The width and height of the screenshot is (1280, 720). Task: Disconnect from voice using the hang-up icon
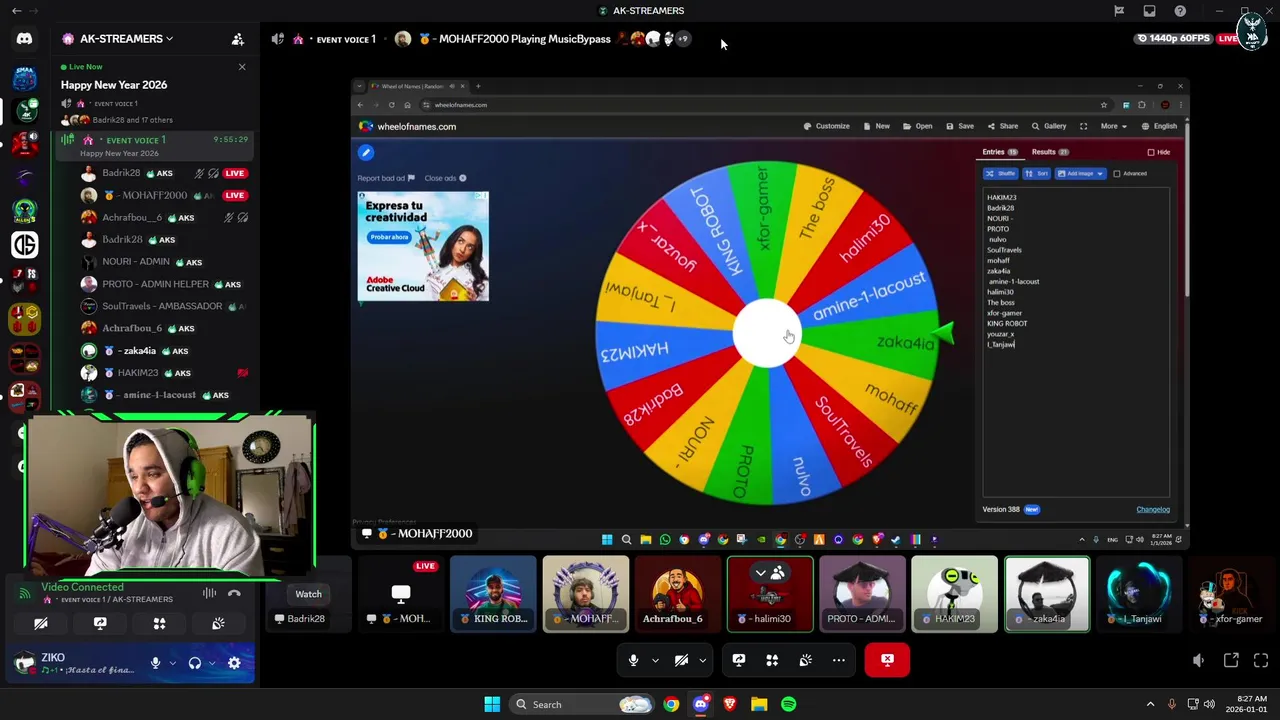(x=234, y=593)
